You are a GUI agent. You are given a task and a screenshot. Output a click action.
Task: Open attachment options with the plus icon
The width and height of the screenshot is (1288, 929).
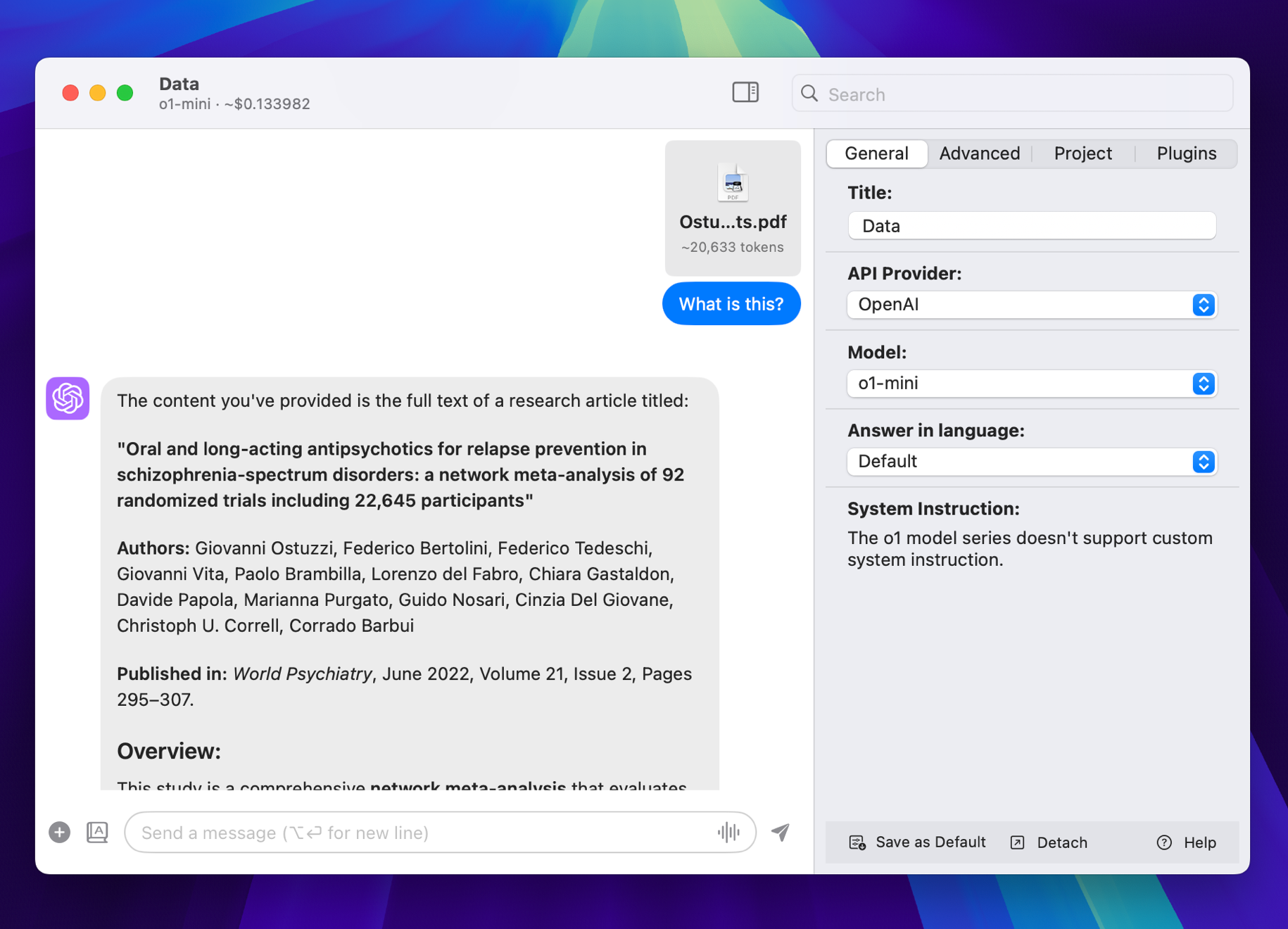pyautogui.click(x=59, y=832)
